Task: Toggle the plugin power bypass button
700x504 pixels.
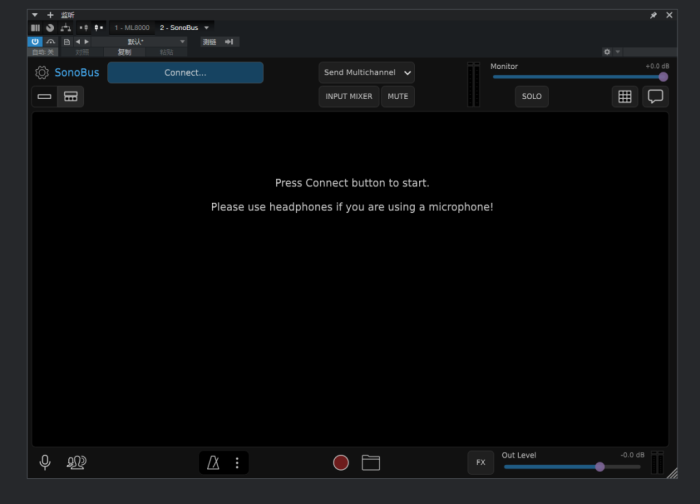Action: (35, 42)
